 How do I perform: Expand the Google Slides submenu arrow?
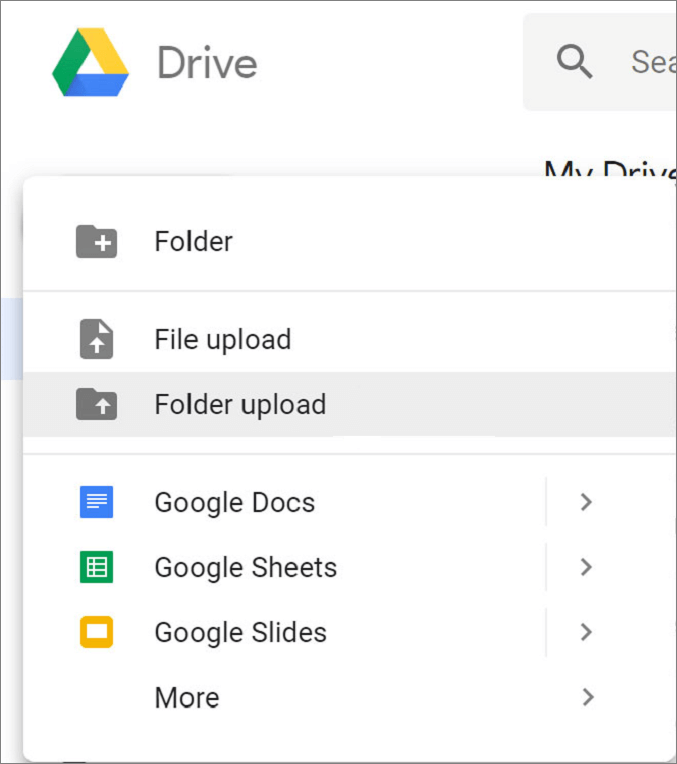click(x=587, y=632)
